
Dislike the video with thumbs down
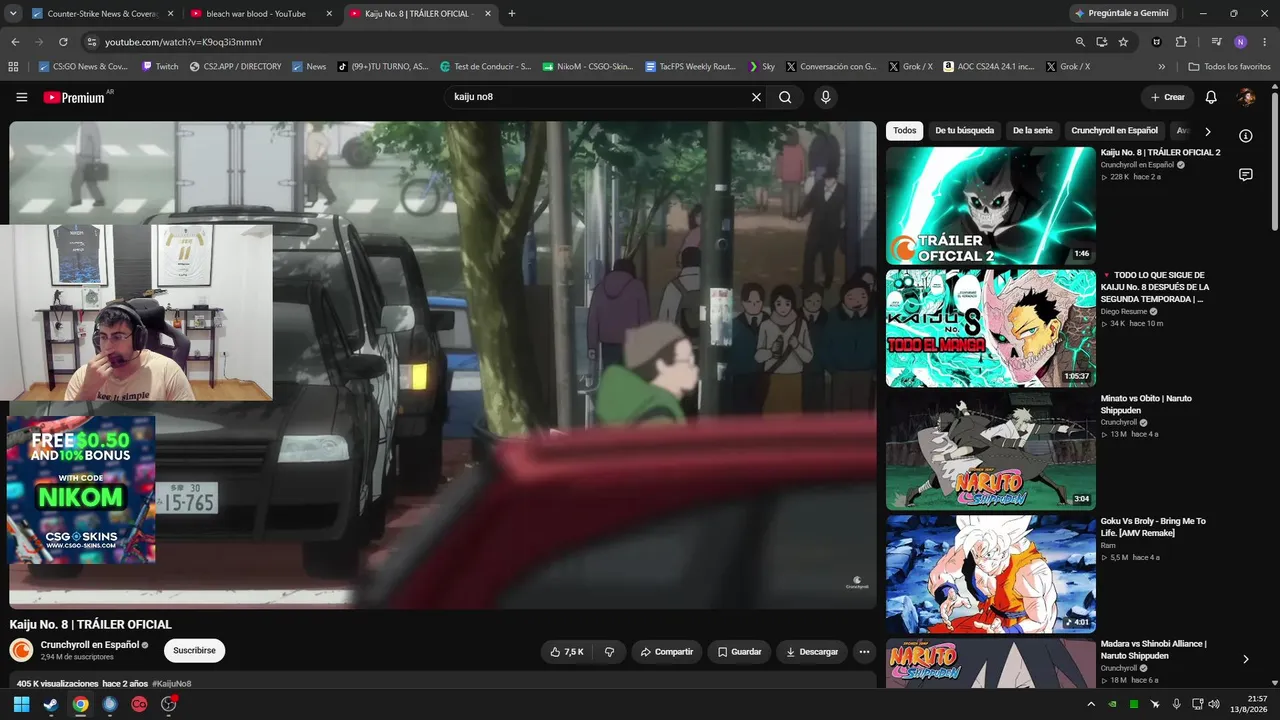pyautogui.click(x=610, y=652)
